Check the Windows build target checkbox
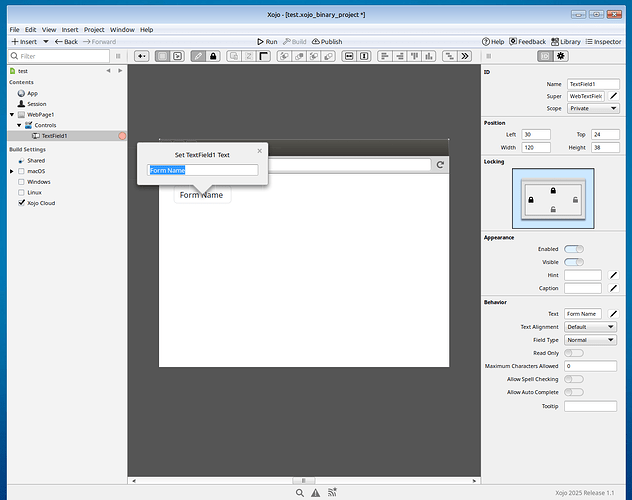Viewport: 632px width, 500px height. [x=21, y=182]
